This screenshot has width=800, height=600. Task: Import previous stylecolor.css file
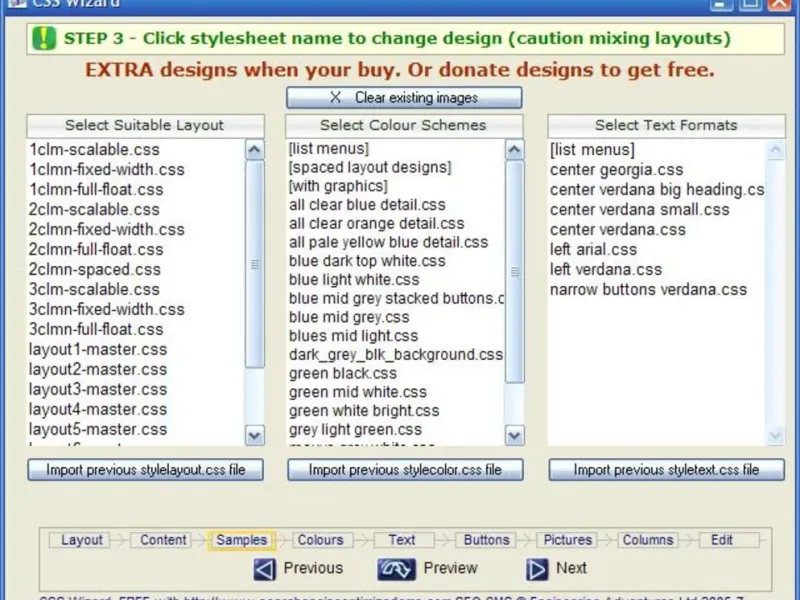point(405,469)
